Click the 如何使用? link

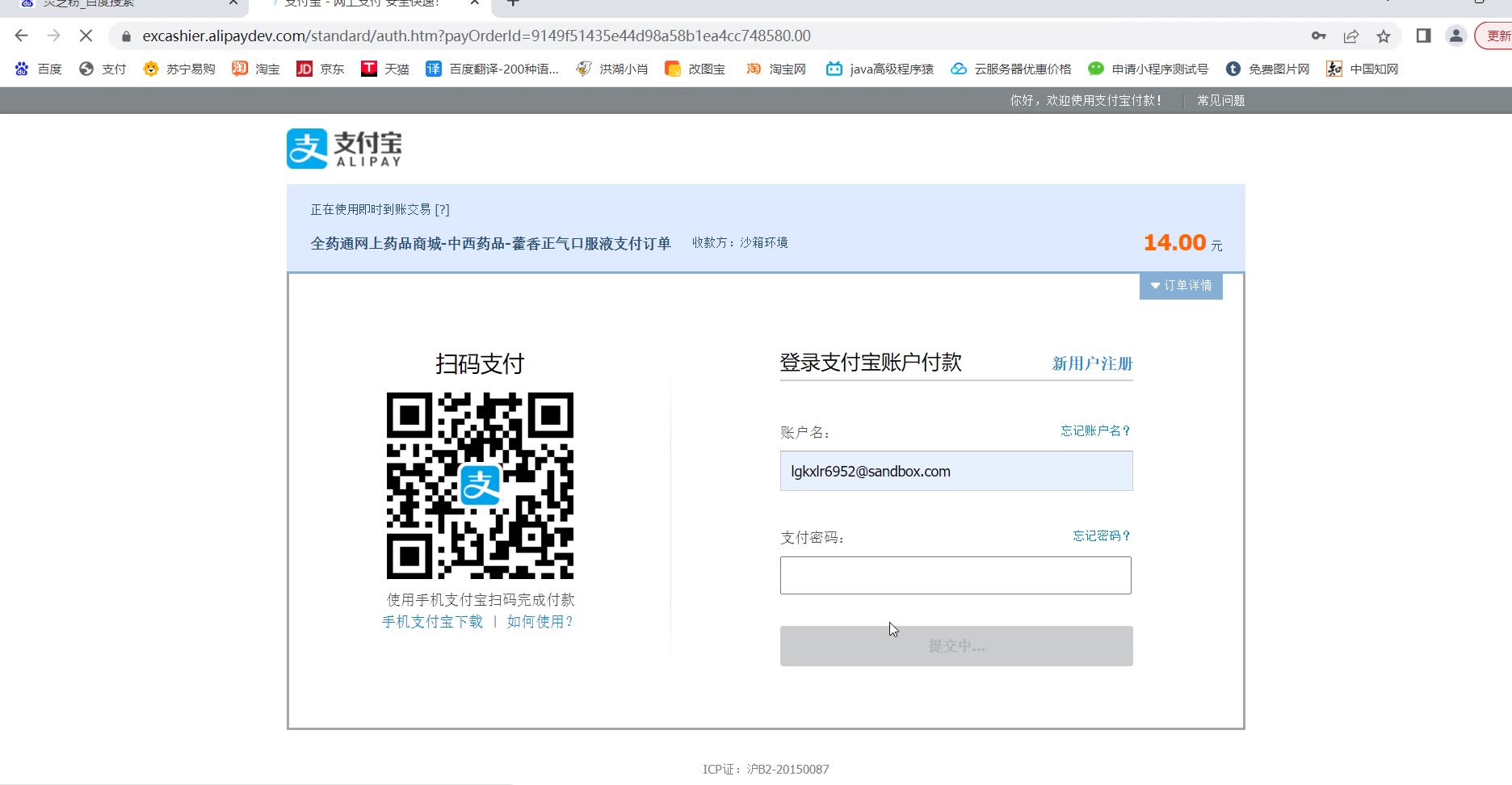click(540, 622)
